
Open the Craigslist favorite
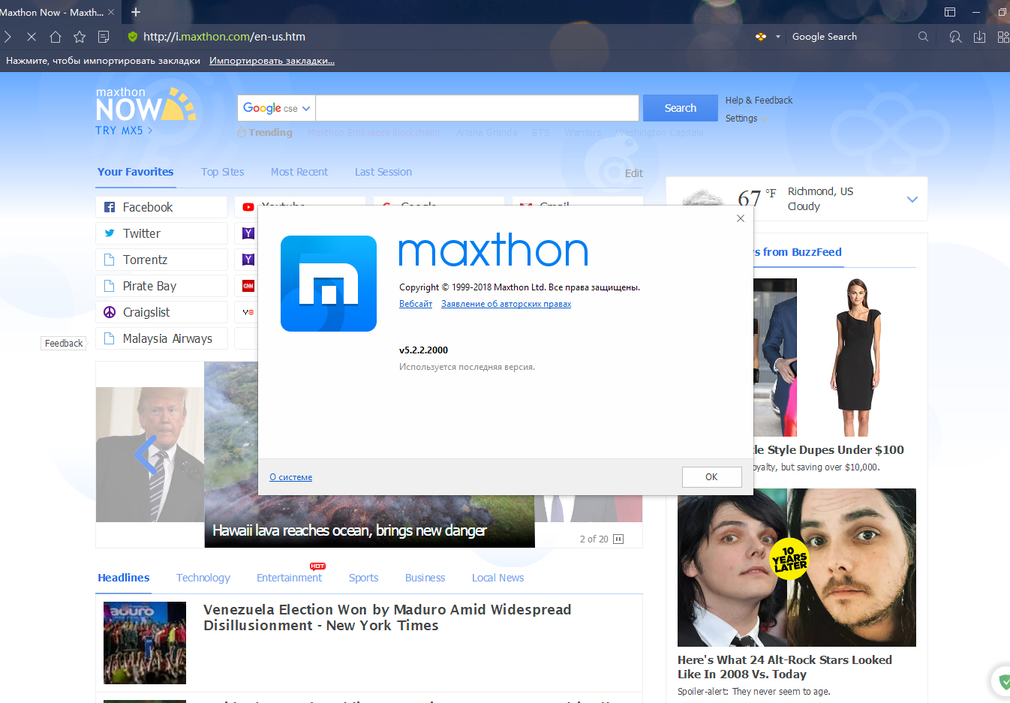pyautogui.click(x=162, y=313)
